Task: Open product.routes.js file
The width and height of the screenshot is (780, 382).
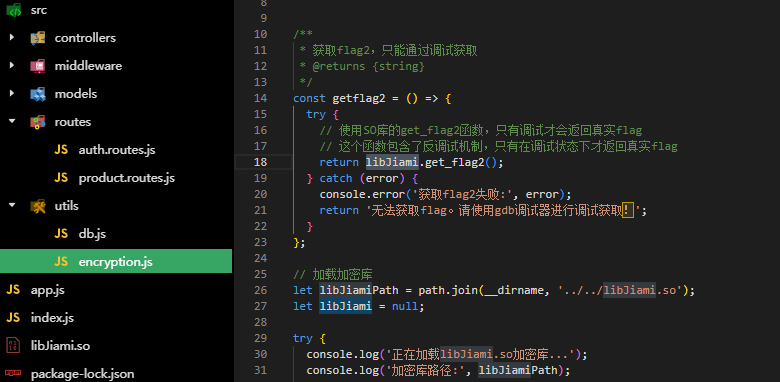Action: coord(127,178)
